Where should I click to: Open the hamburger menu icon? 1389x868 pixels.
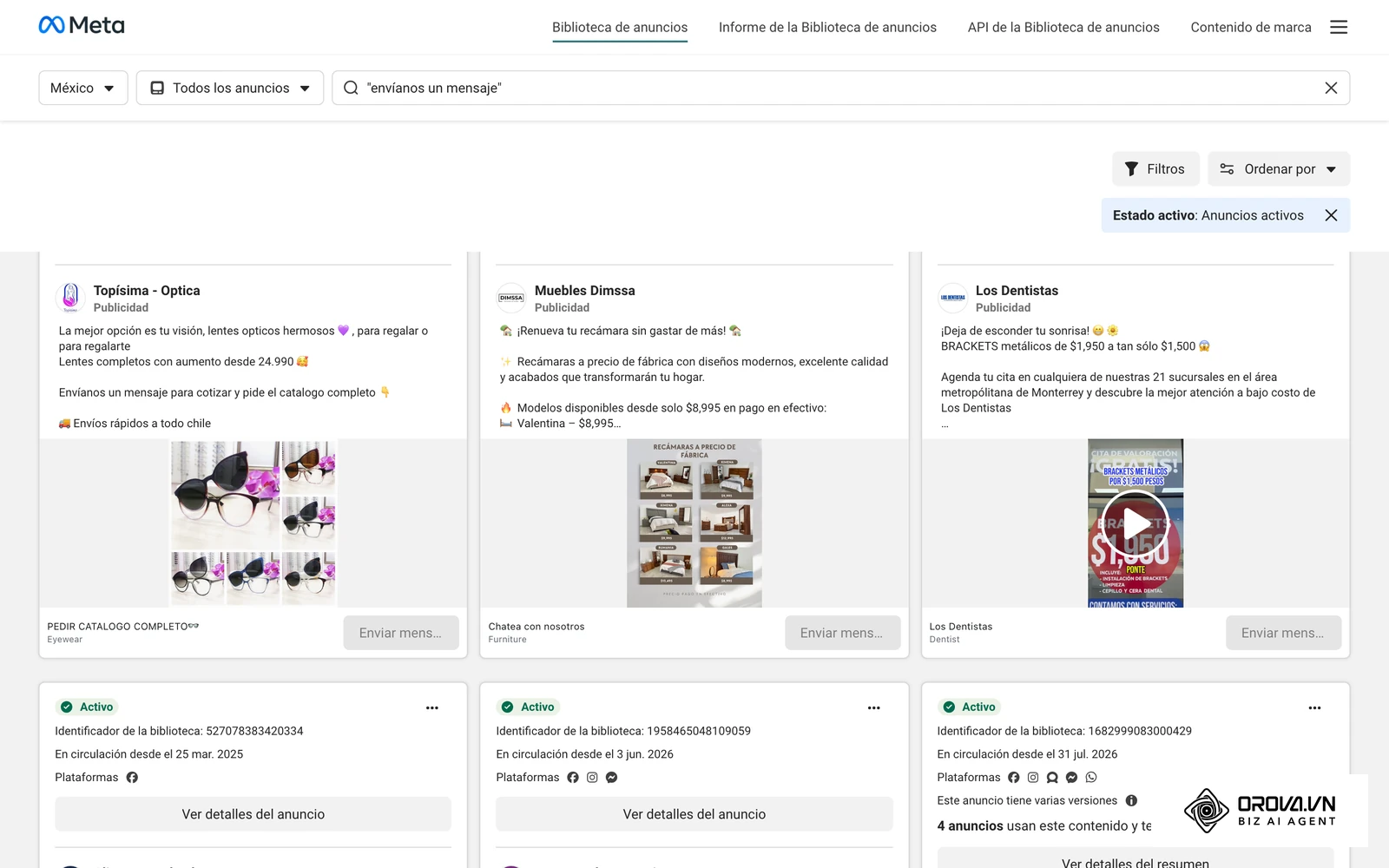pyautogui.click(x=1339, y=27)
